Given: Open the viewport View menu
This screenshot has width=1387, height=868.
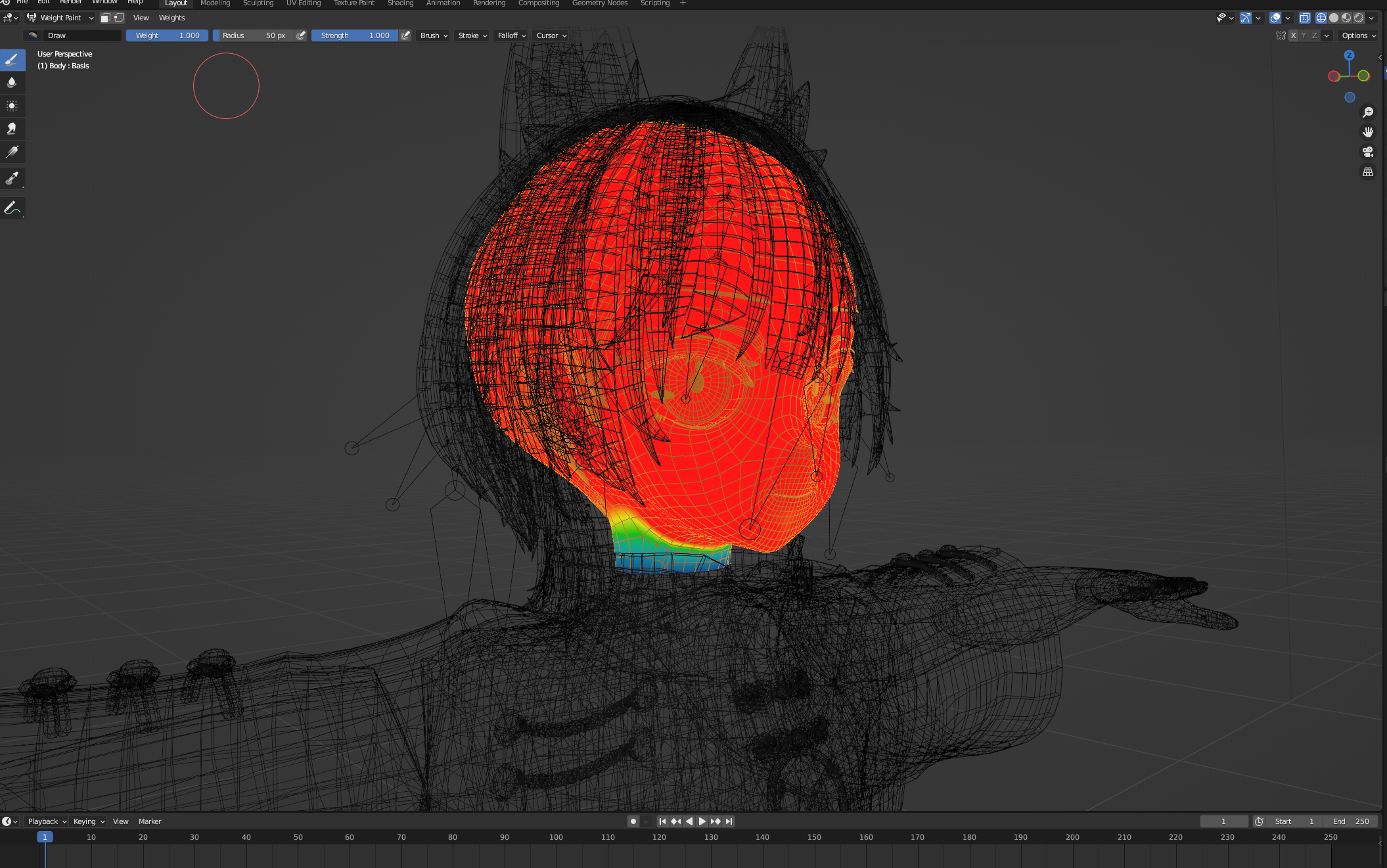Looking at the screenshot, I should [141, 18].
